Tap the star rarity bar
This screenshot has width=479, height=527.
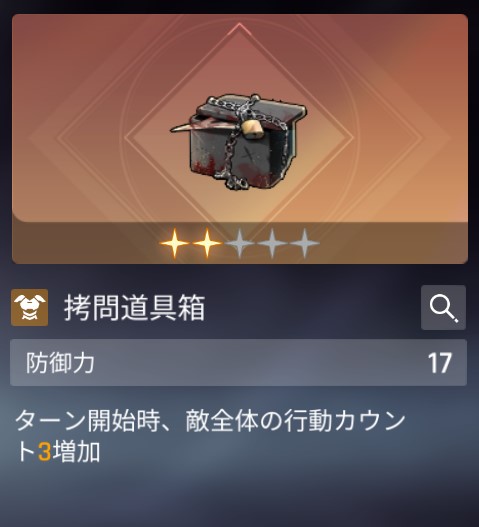pyautogui.click(x=240, y=243)
